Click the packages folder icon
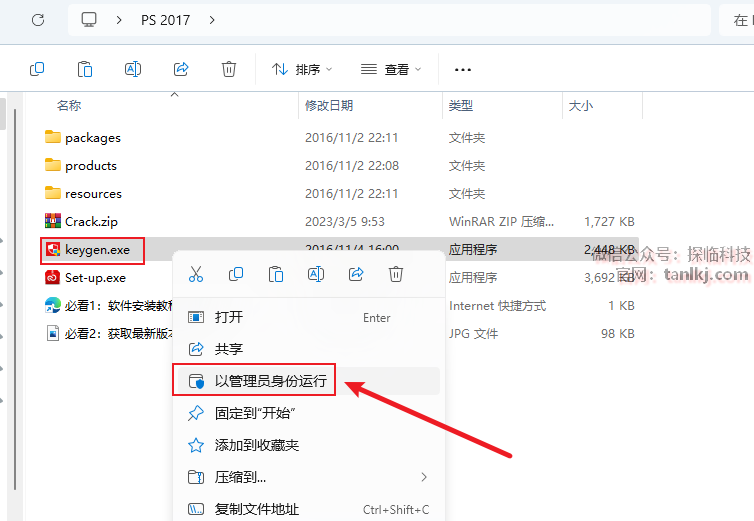The width and height of the screenshot is (754, 521). (x=52, y=137)
